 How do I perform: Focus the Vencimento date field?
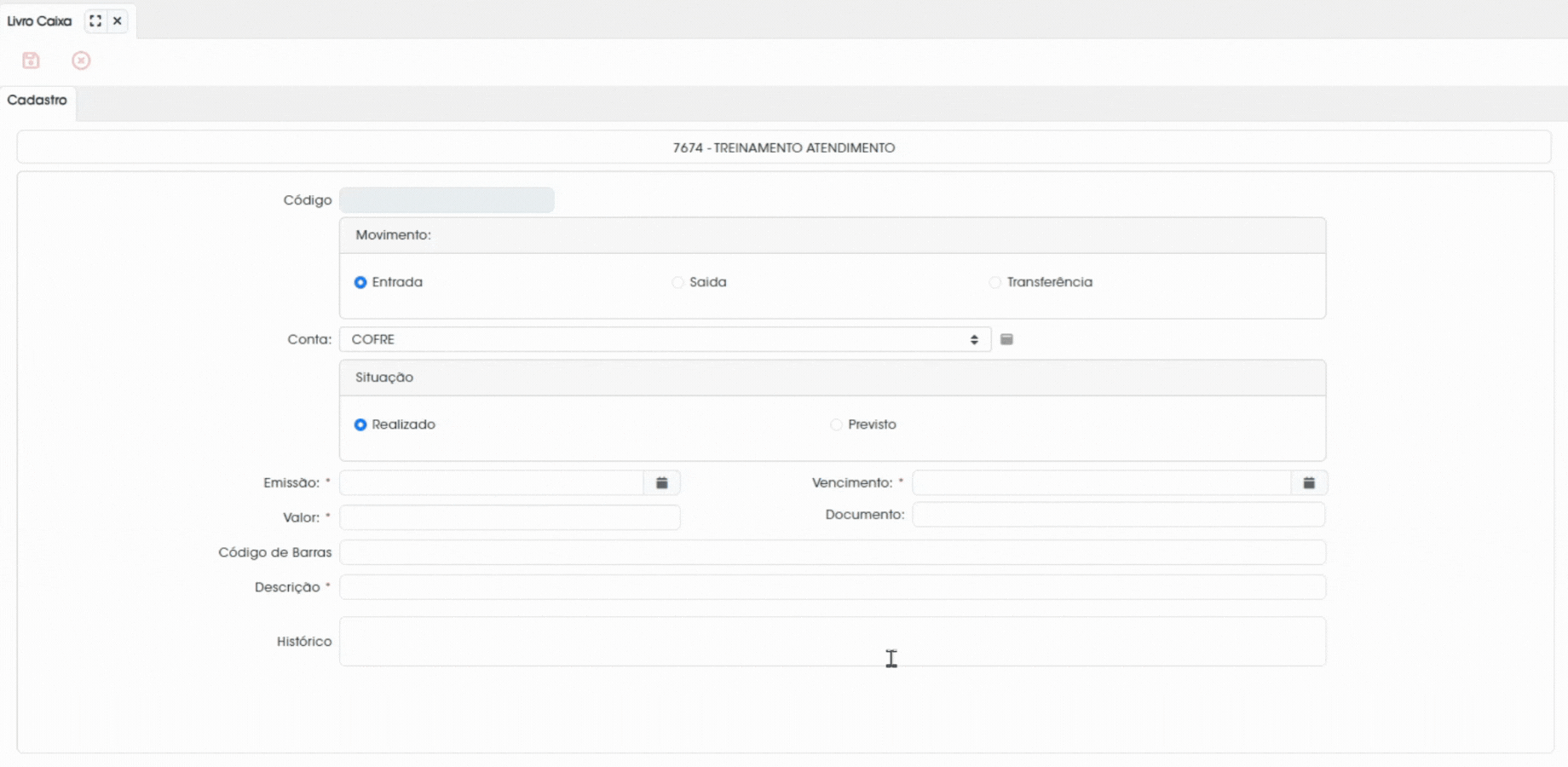pyautogui.click(x=1102, y=482)
